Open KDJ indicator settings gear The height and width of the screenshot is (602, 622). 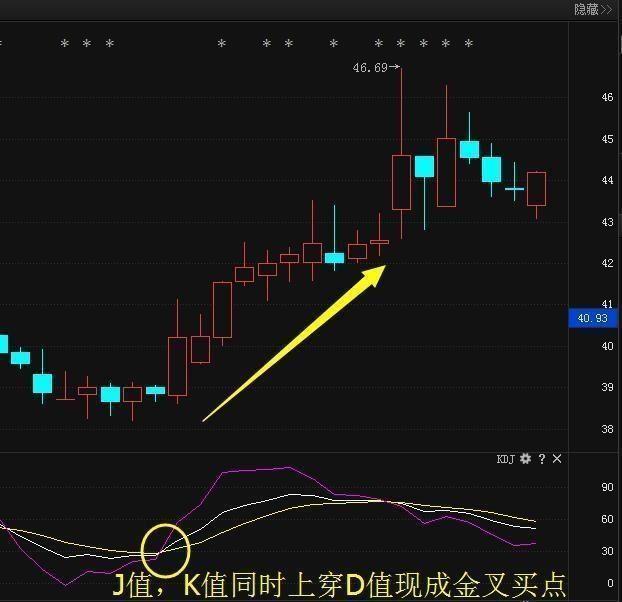coord(525,459)
